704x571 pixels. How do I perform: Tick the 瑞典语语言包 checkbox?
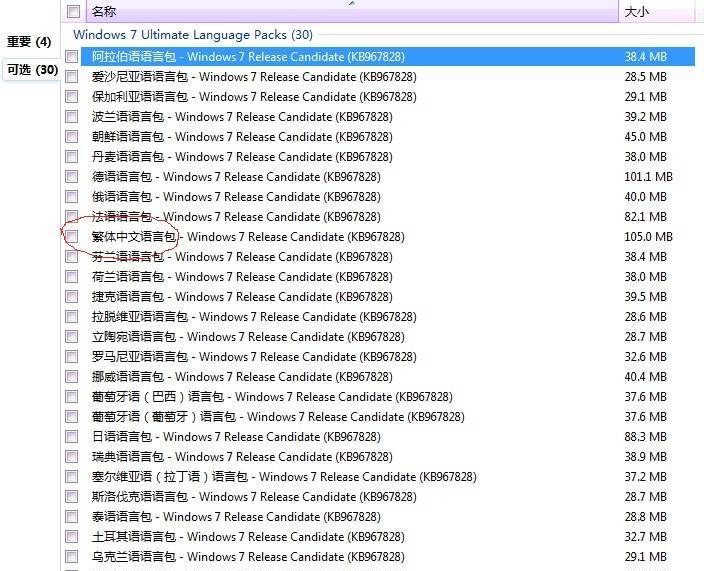(x=71, y=457)
